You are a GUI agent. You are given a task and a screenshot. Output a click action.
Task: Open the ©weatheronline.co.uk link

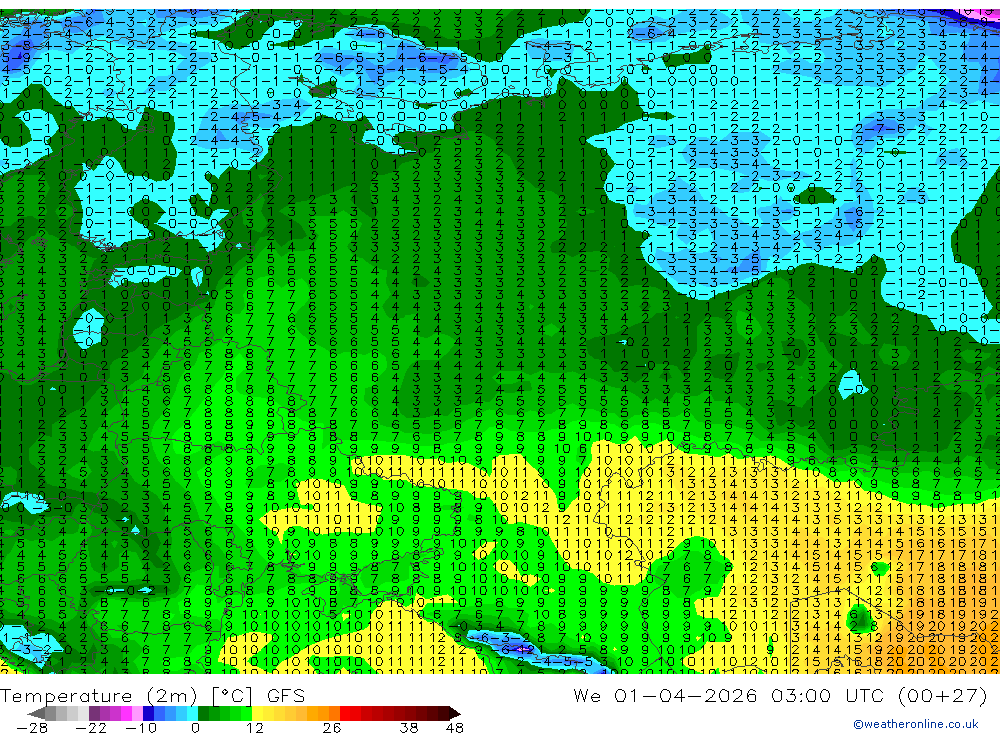tap(916, 724)
